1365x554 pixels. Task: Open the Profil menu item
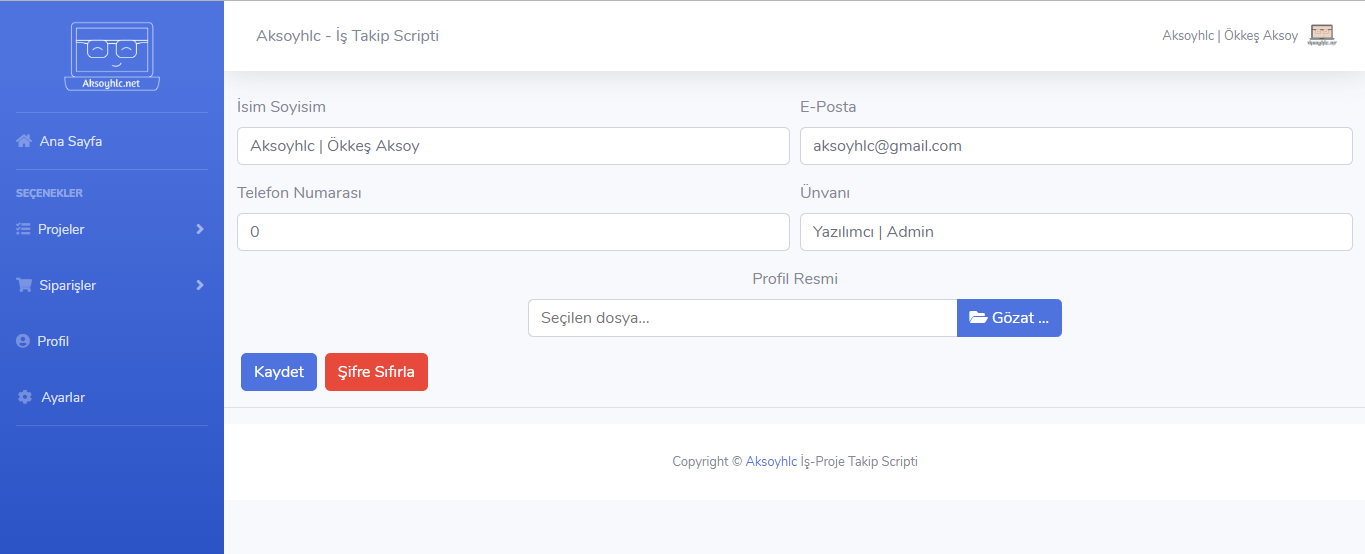(x=53, y=341)
